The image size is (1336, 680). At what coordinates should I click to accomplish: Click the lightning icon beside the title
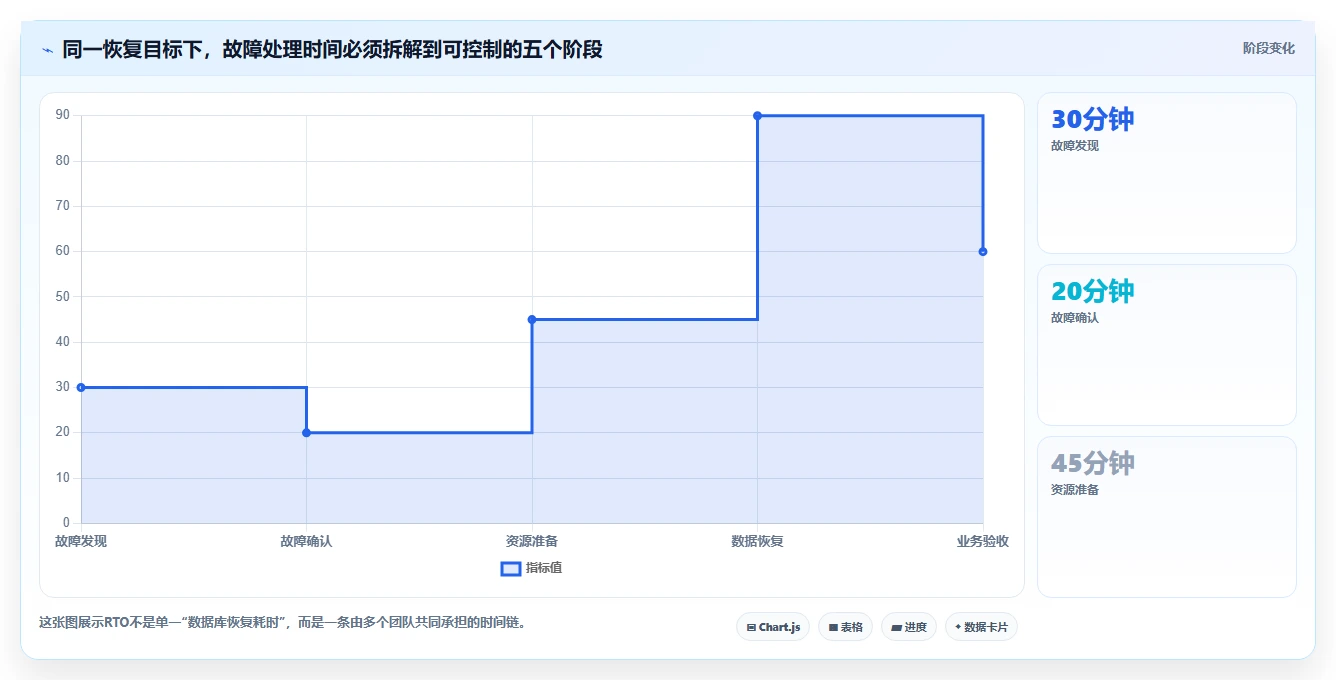pos(47,50)
